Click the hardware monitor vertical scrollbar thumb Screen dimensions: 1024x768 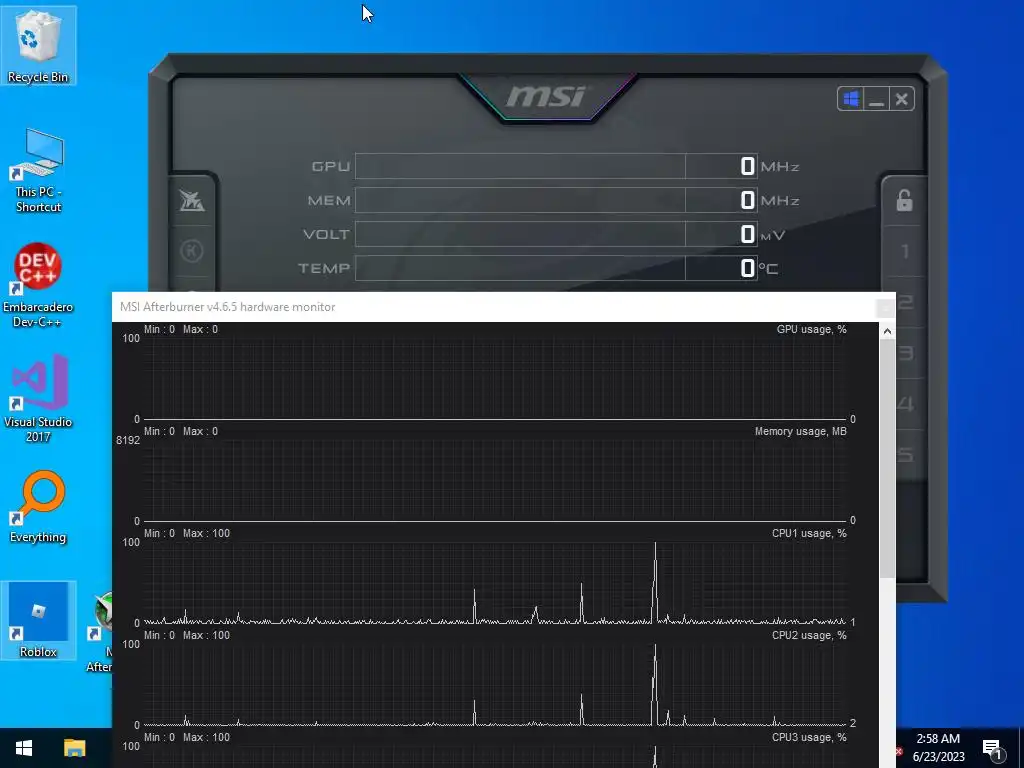pos(887,458)
